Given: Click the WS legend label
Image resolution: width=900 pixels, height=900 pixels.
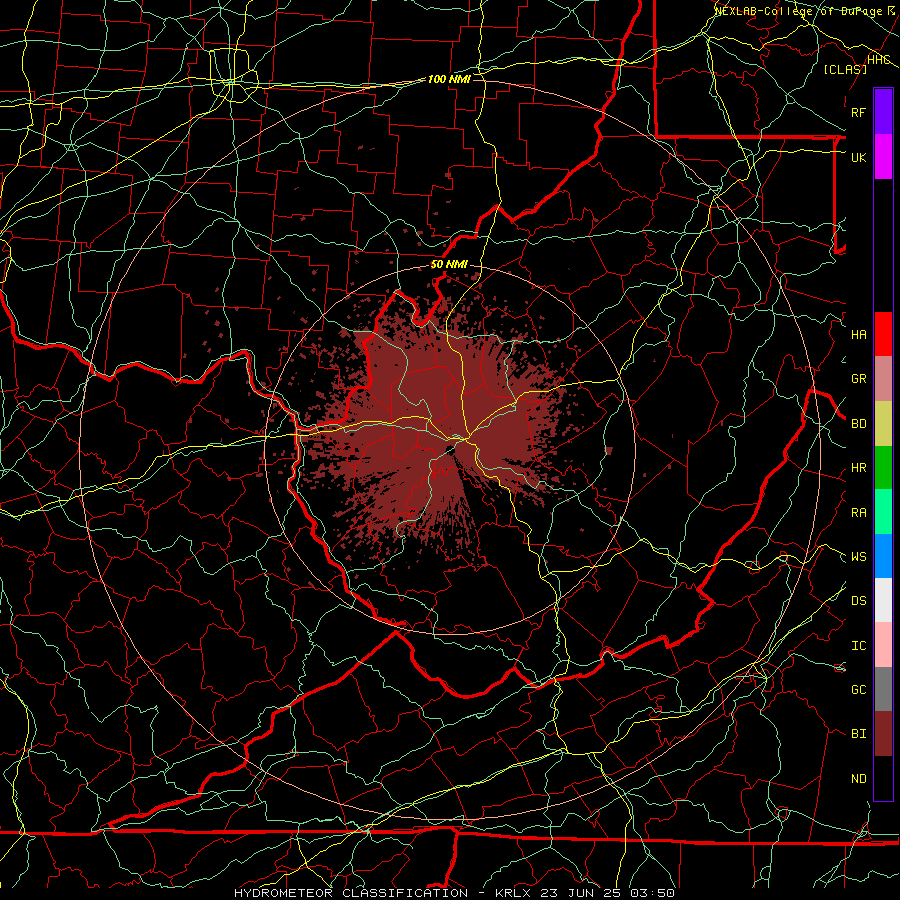Looking at the screenshot, I should coord(859,557).
